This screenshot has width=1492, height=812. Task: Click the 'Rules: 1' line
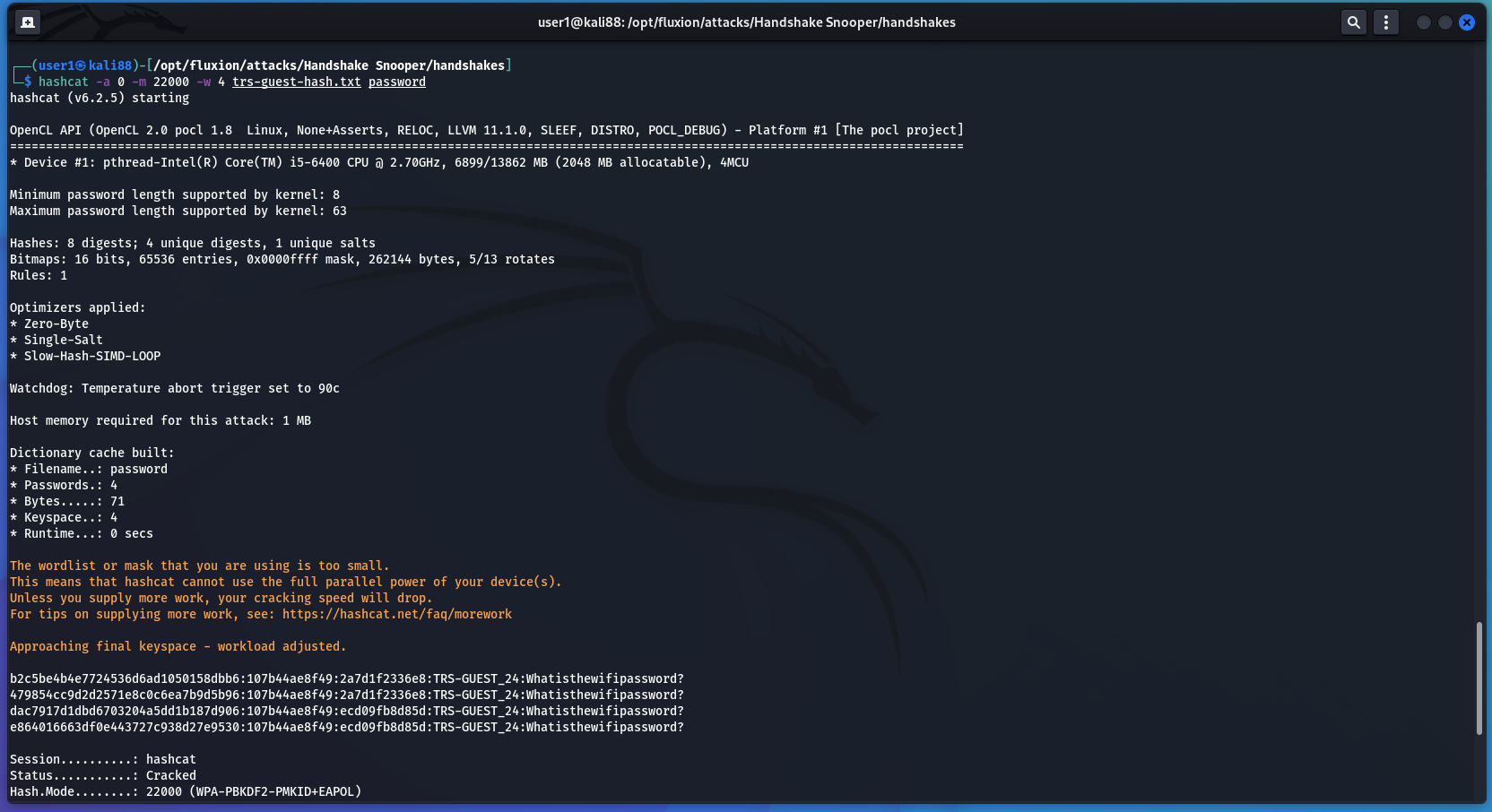click(39, 275)
